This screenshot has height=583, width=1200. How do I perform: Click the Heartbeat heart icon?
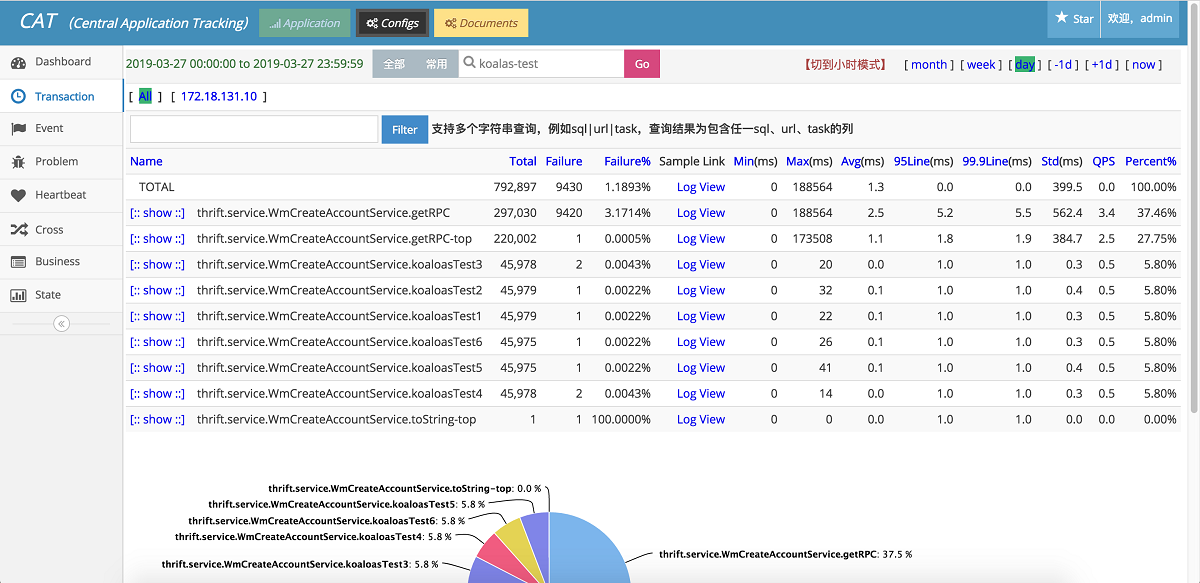click(x=18, y=196)
